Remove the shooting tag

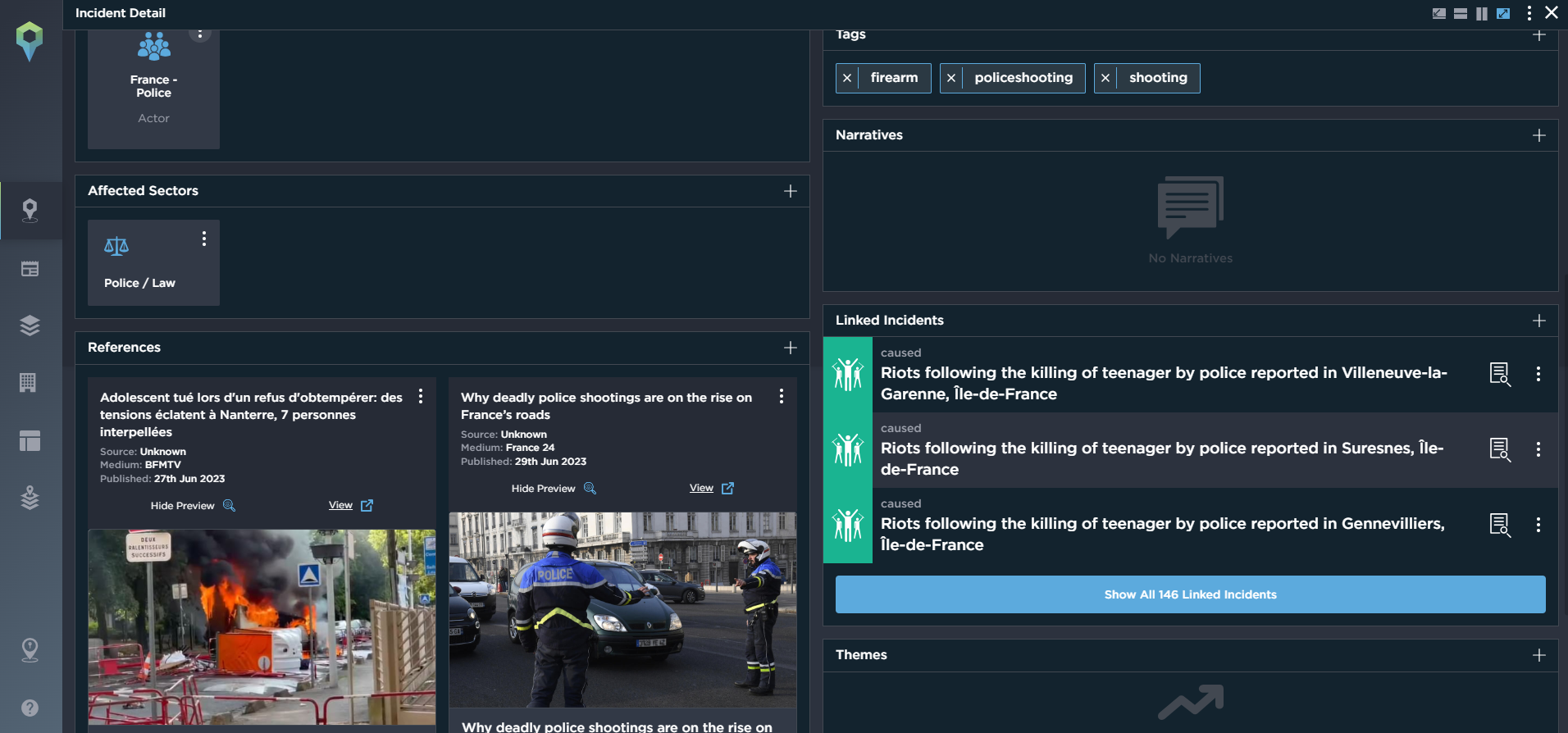[1105, 78]
